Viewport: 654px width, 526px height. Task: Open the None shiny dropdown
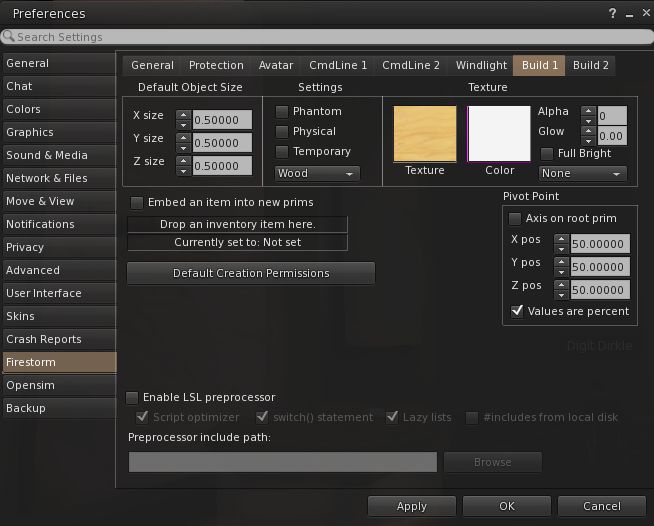pyautogui.click(x=583, y=173)
